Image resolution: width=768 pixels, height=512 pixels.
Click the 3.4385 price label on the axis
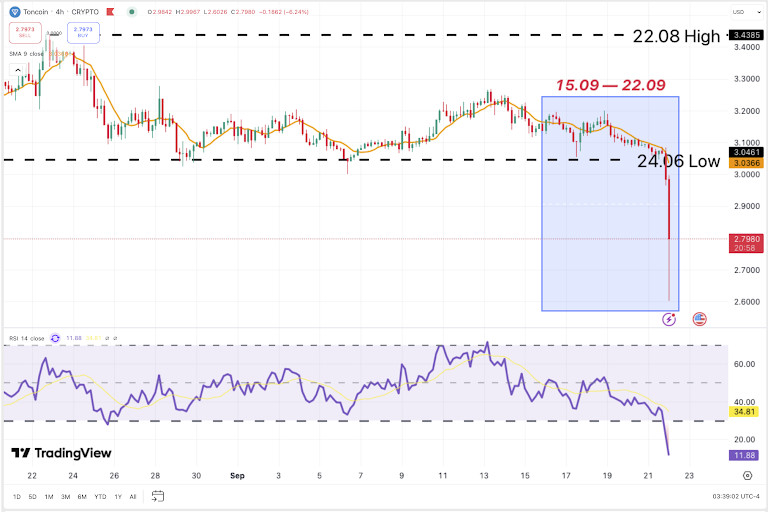coord(746,35)
